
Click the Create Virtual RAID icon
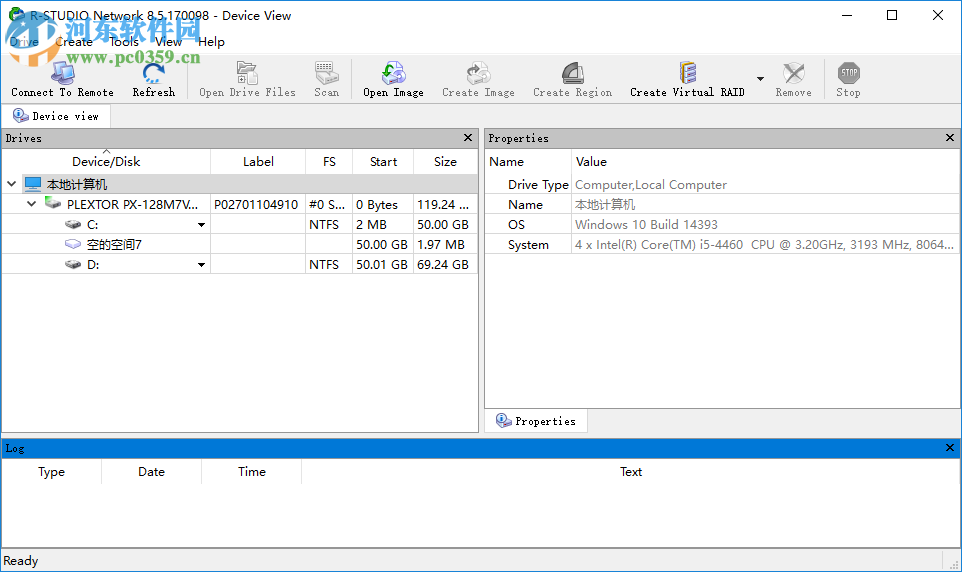click(x=687, y=74)
